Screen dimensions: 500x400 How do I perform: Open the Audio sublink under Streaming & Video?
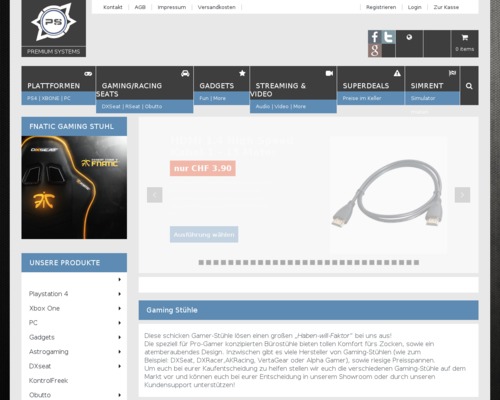click(263, 106)
